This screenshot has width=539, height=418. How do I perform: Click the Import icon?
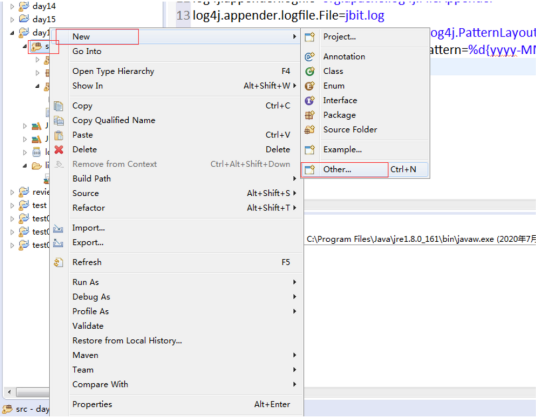tap(58, 229)
